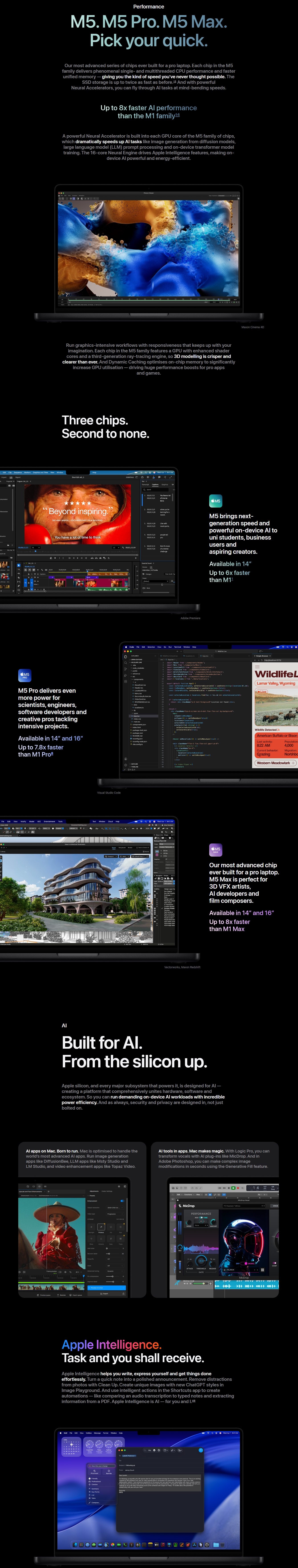
Task: Click the green play button in Logic Pro
Action: (233, 1188)
